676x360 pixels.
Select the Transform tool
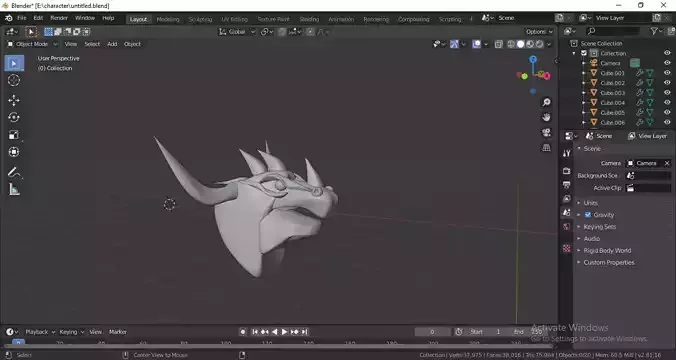click(x=14, y=152)
